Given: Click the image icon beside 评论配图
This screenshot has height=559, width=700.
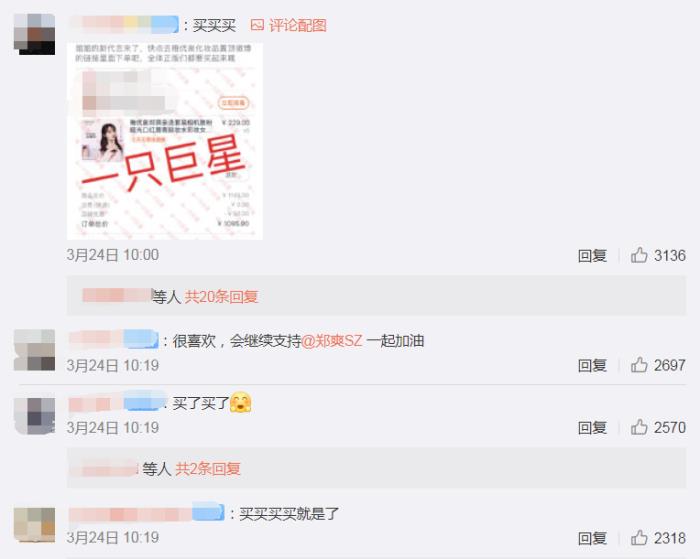Looking at the screenshot, I should pyautogui.click(x=257, y=25).
